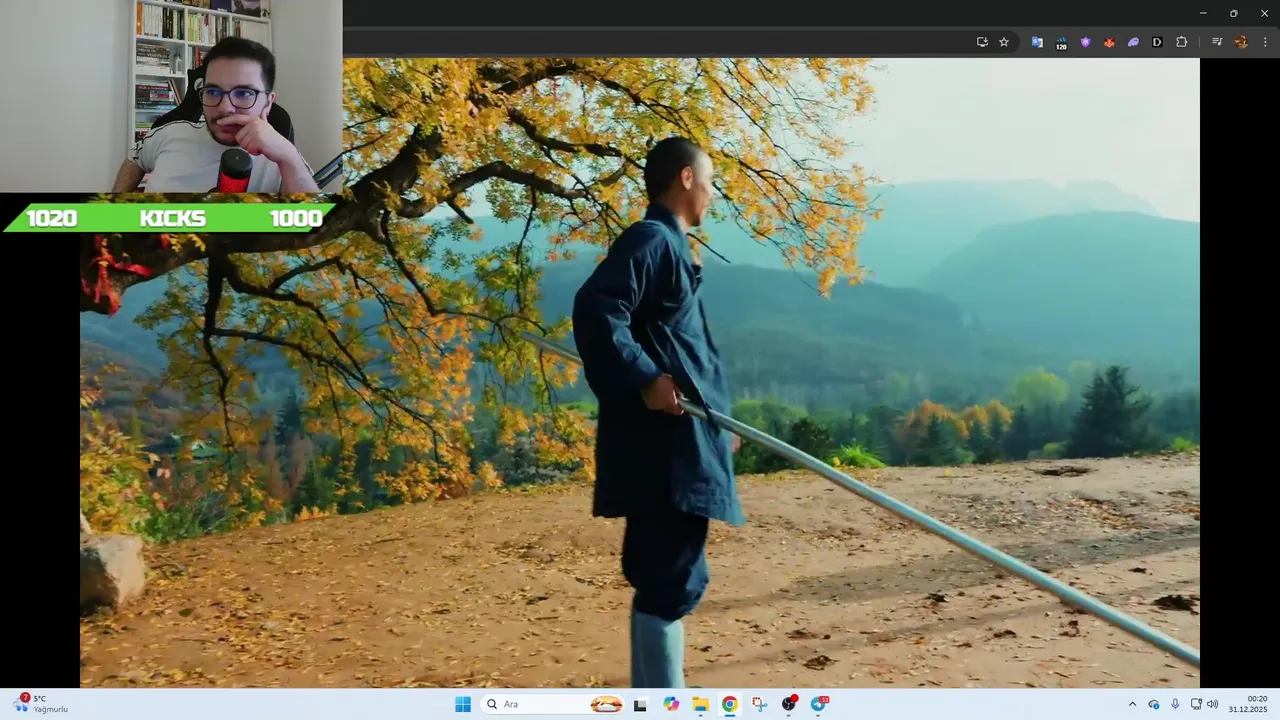This screenshot has width=1280, height=720.
Task: Click the OneDrive cloud tray icon
Action: pyautogui.click(x=1154, y=704)
